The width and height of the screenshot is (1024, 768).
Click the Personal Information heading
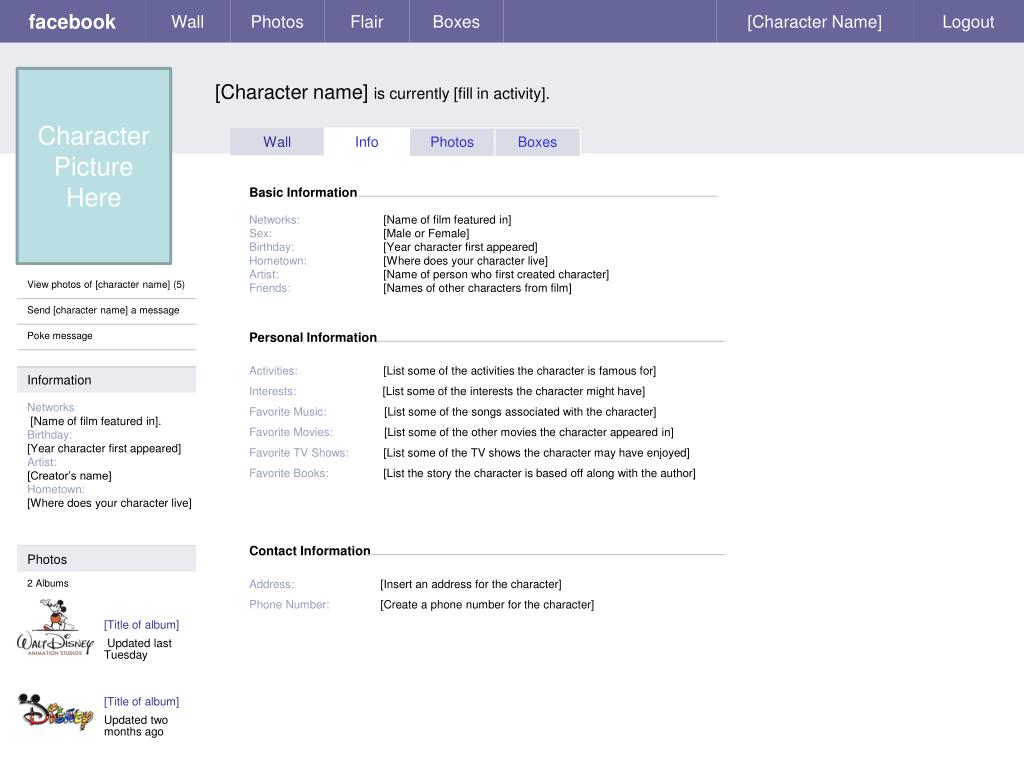click(313, 338)
